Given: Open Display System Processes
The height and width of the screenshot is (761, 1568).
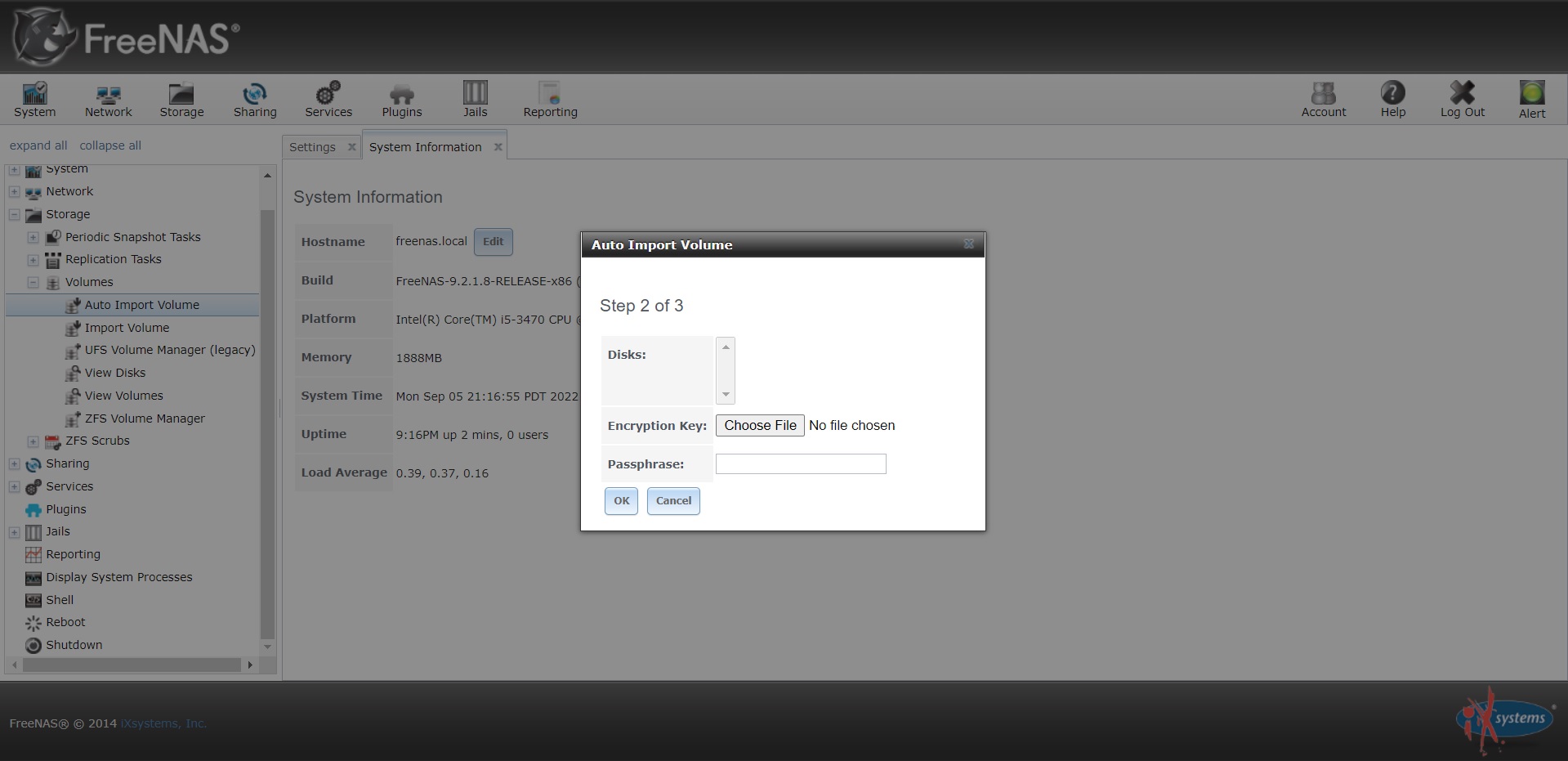Looking at the screenshot, I should point(119,577).
